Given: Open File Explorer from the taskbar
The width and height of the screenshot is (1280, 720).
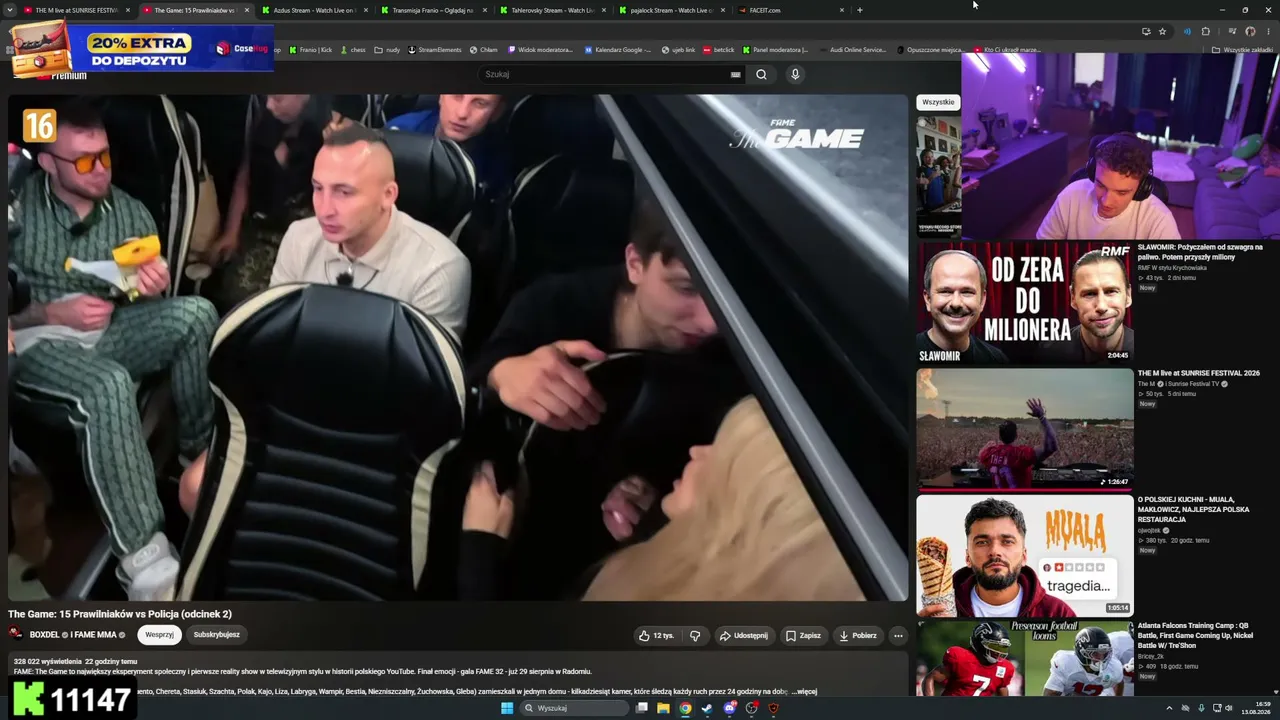Looking at the screenshot, I should (663, 708).
